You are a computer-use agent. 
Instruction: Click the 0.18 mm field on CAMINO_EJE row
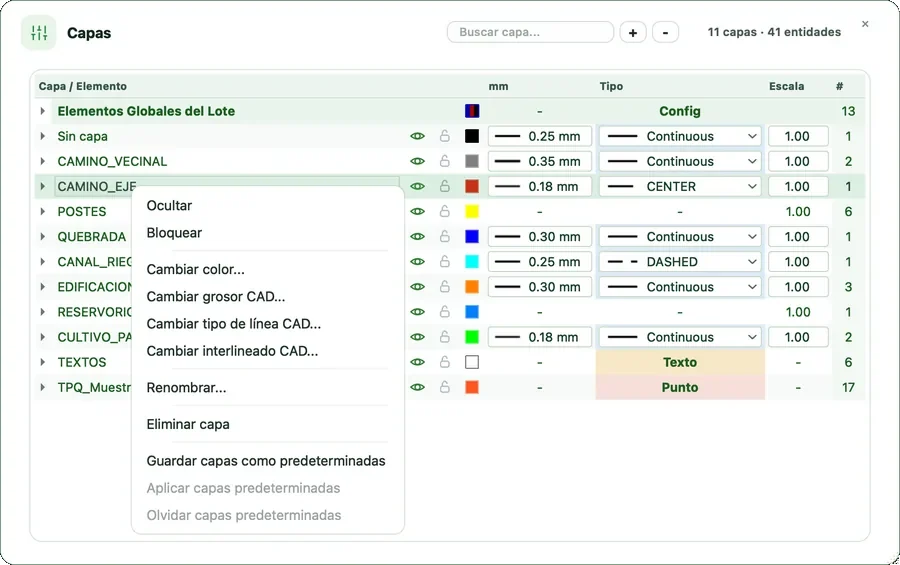pyautogui.click(x=540, y=186)
